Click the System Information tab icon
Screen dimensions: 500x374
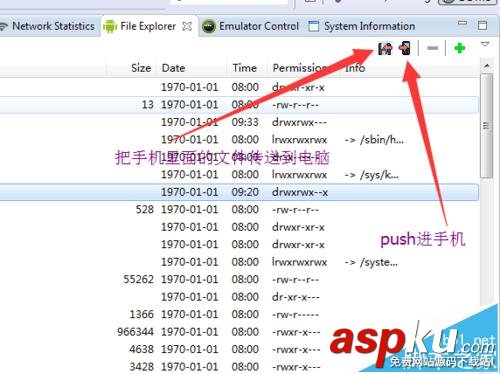(313, 26)
